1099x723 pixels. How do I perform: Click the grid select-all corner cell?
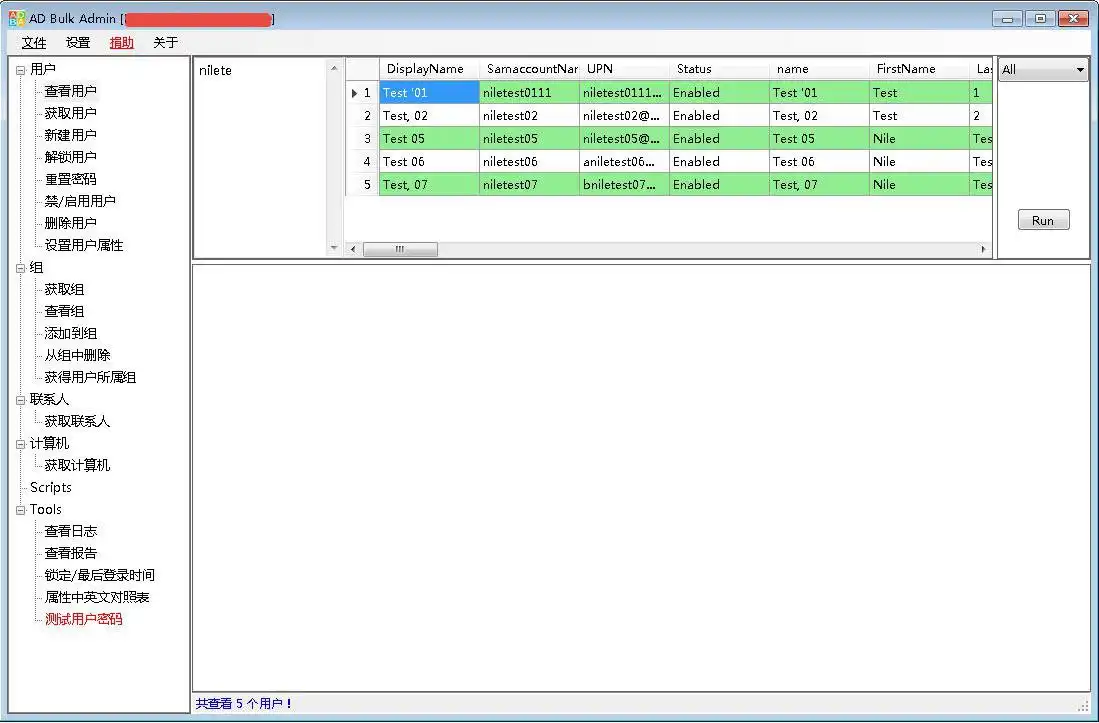[x=363, y=69]
